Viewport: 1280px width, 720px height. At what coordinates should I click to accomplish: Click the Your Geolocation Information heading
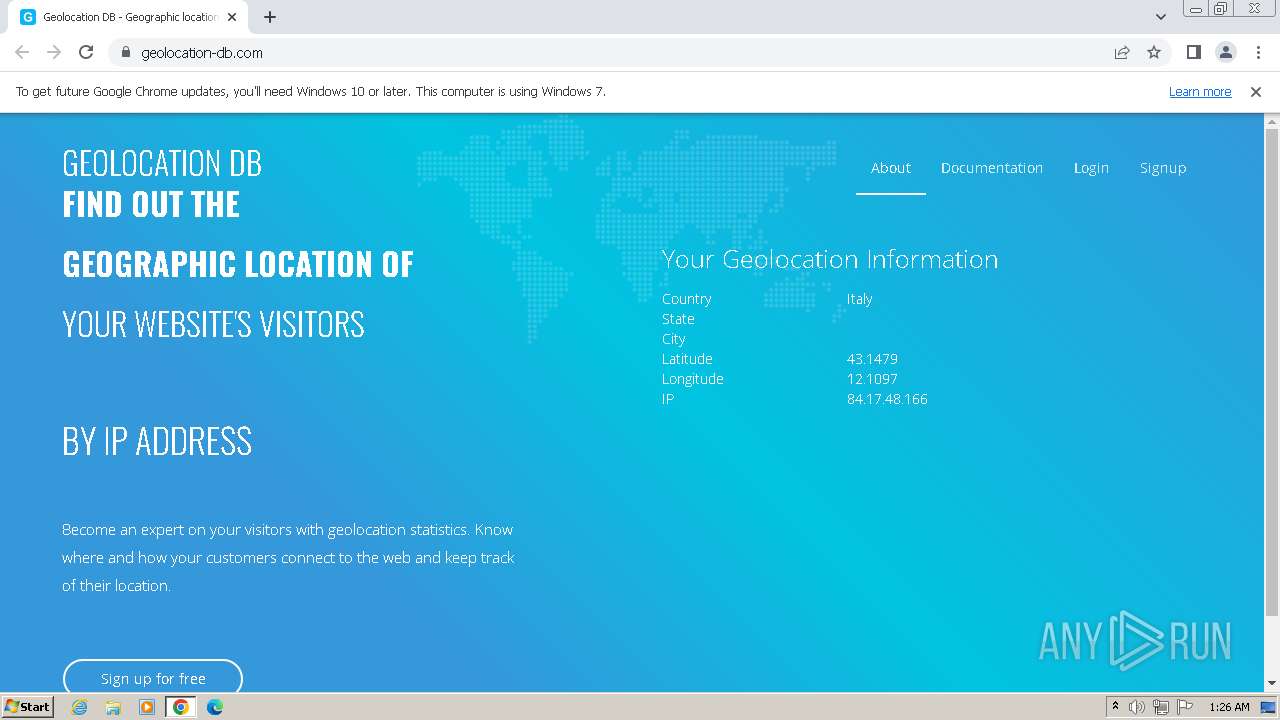(830, 259)
